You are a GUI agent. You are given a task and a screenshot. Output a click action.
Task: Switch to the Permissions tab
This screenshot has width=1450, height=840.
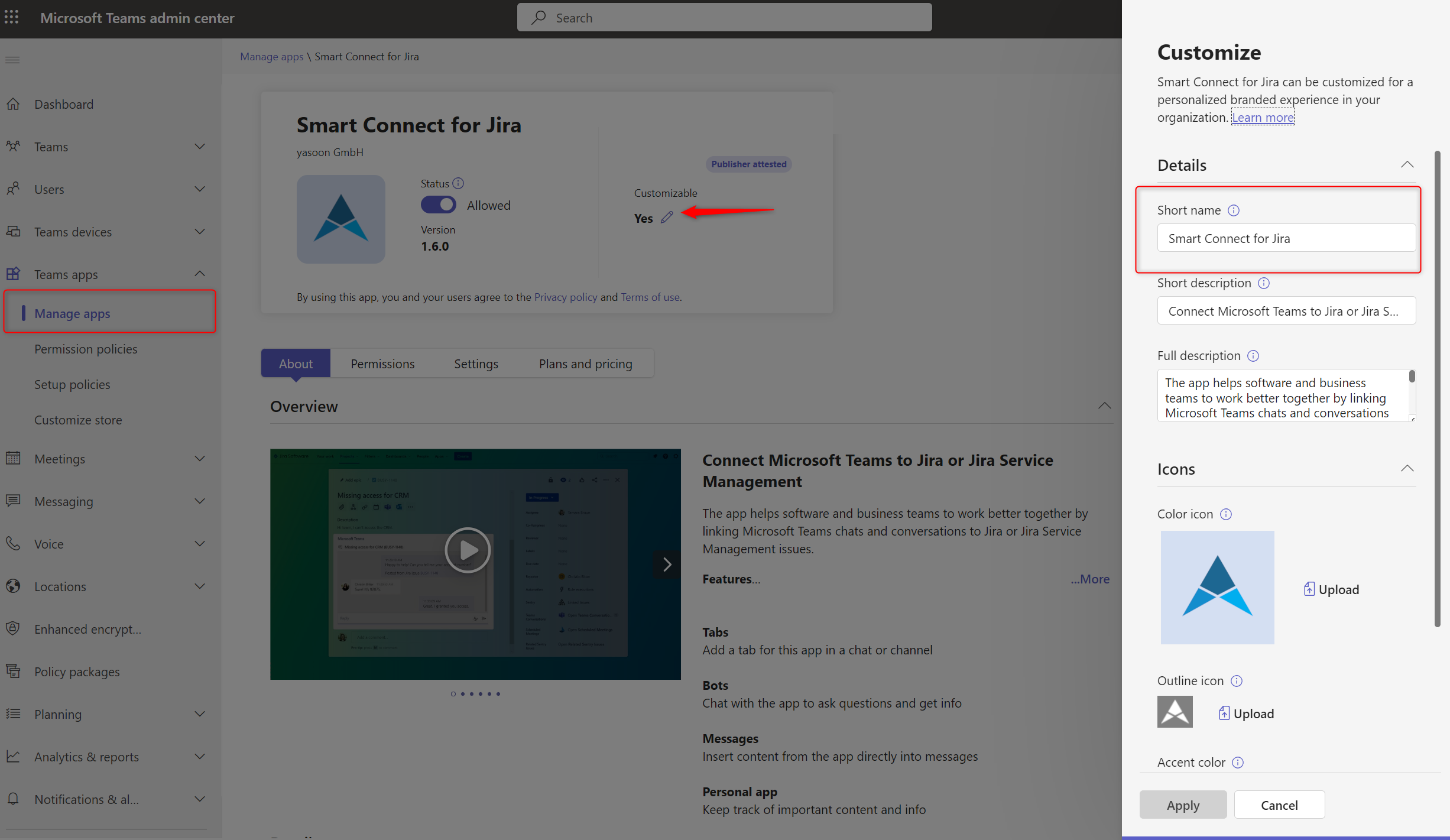[x=382, y=364]
